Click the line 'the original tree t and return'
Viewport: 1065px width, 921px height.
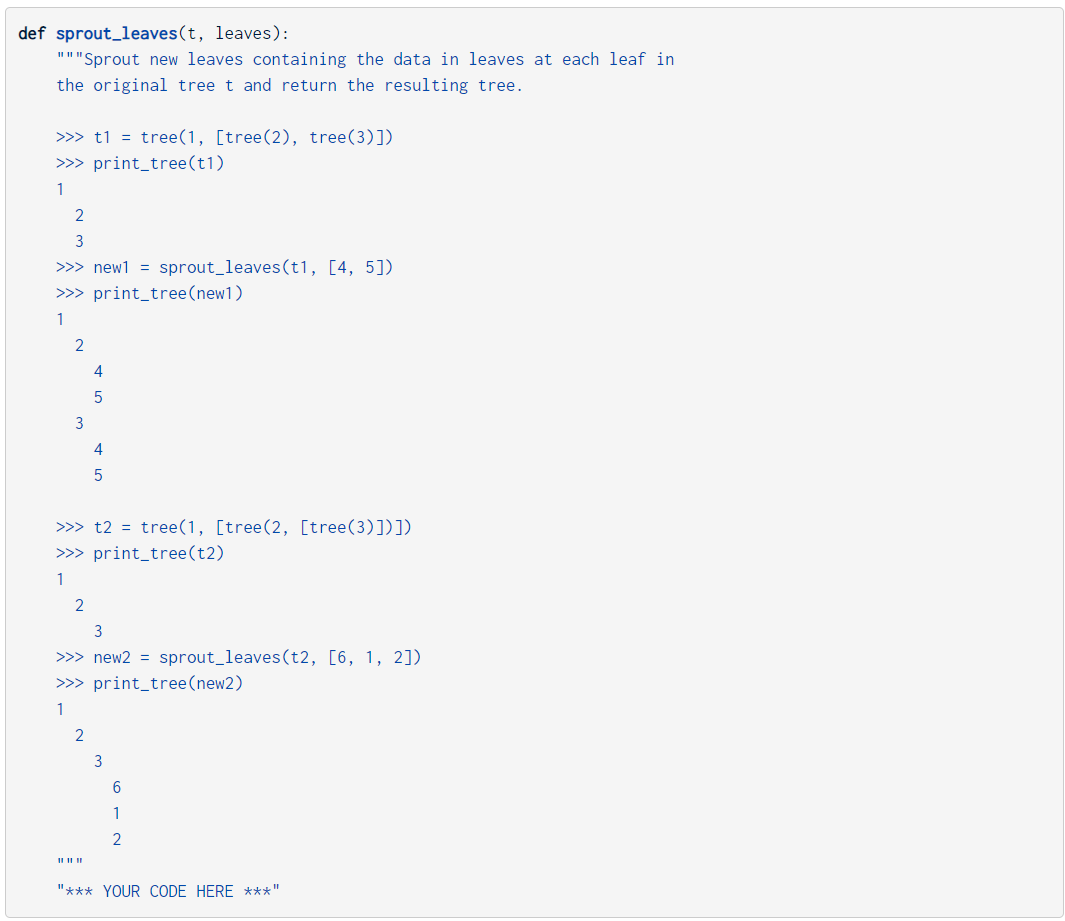(289, 86)
